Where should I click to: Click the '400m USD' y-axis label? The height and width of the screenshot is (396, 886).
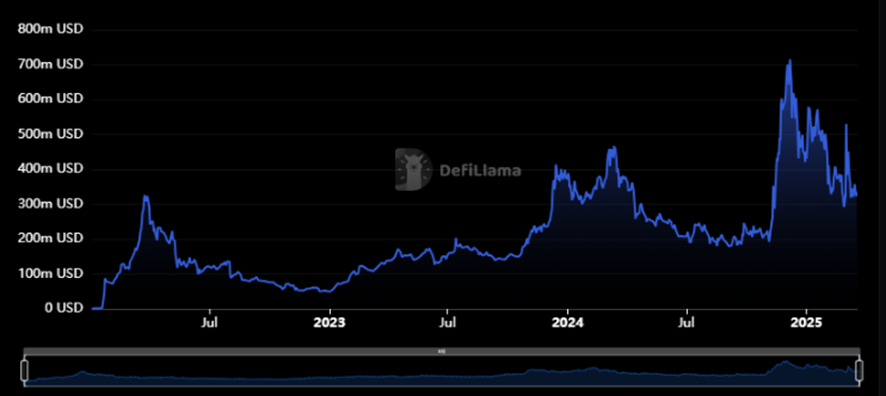(x=50, y=168)
